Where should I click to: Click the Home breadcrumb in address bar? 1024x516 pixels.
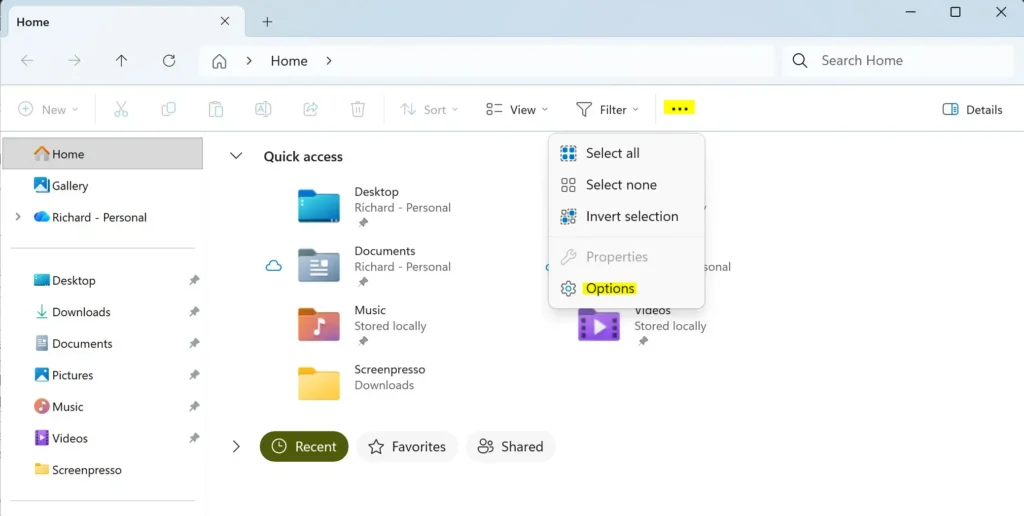tap(289, 61)
